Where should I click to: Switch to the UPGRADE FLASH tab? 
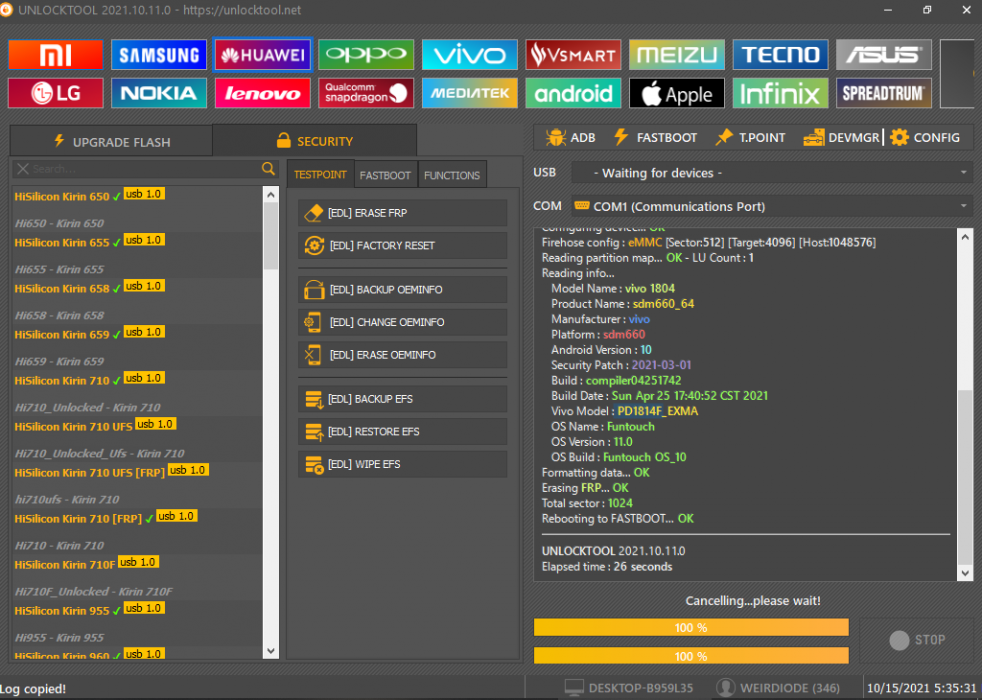click(x=111, y=142)
